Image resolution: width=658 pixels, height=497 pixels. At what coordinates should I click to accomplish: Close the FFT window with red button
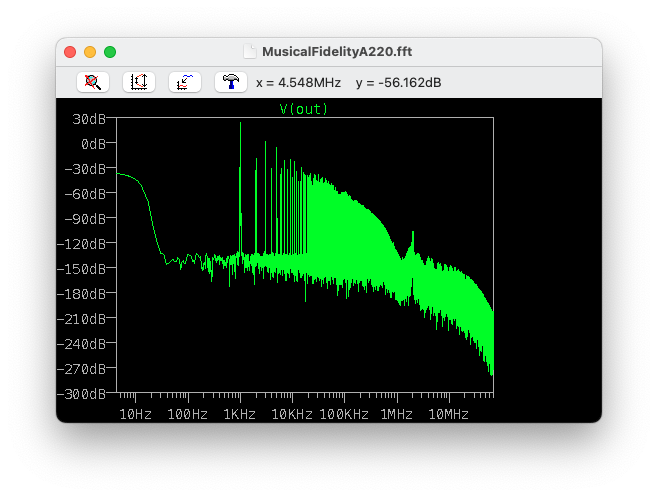(70, 52)
